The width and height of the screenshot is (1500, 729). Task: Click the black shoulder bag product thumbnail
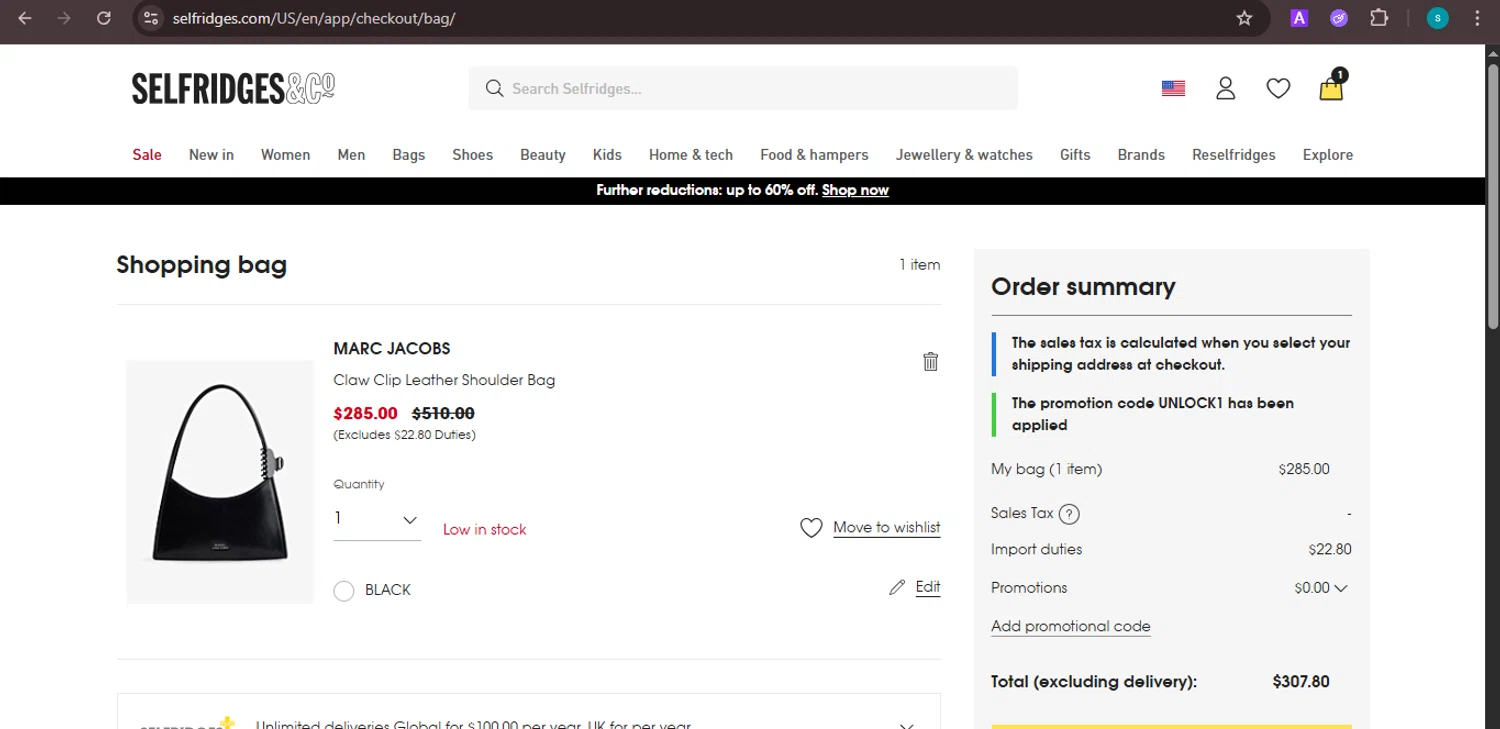coord(220,482)
